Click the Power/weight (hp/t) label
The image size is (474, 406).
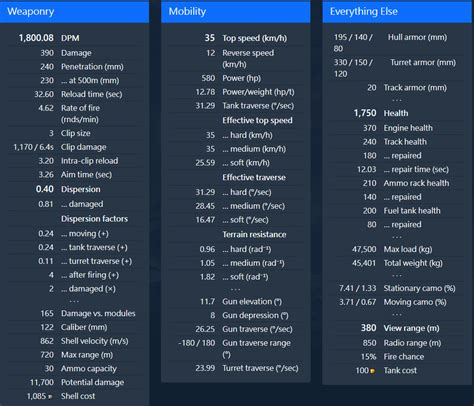[258, 92]
